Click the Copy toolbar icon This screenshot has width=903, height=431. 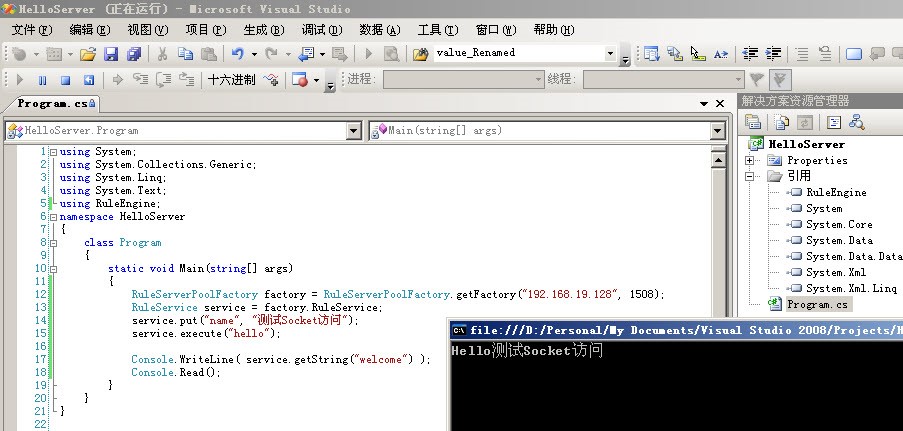[185, 54]
